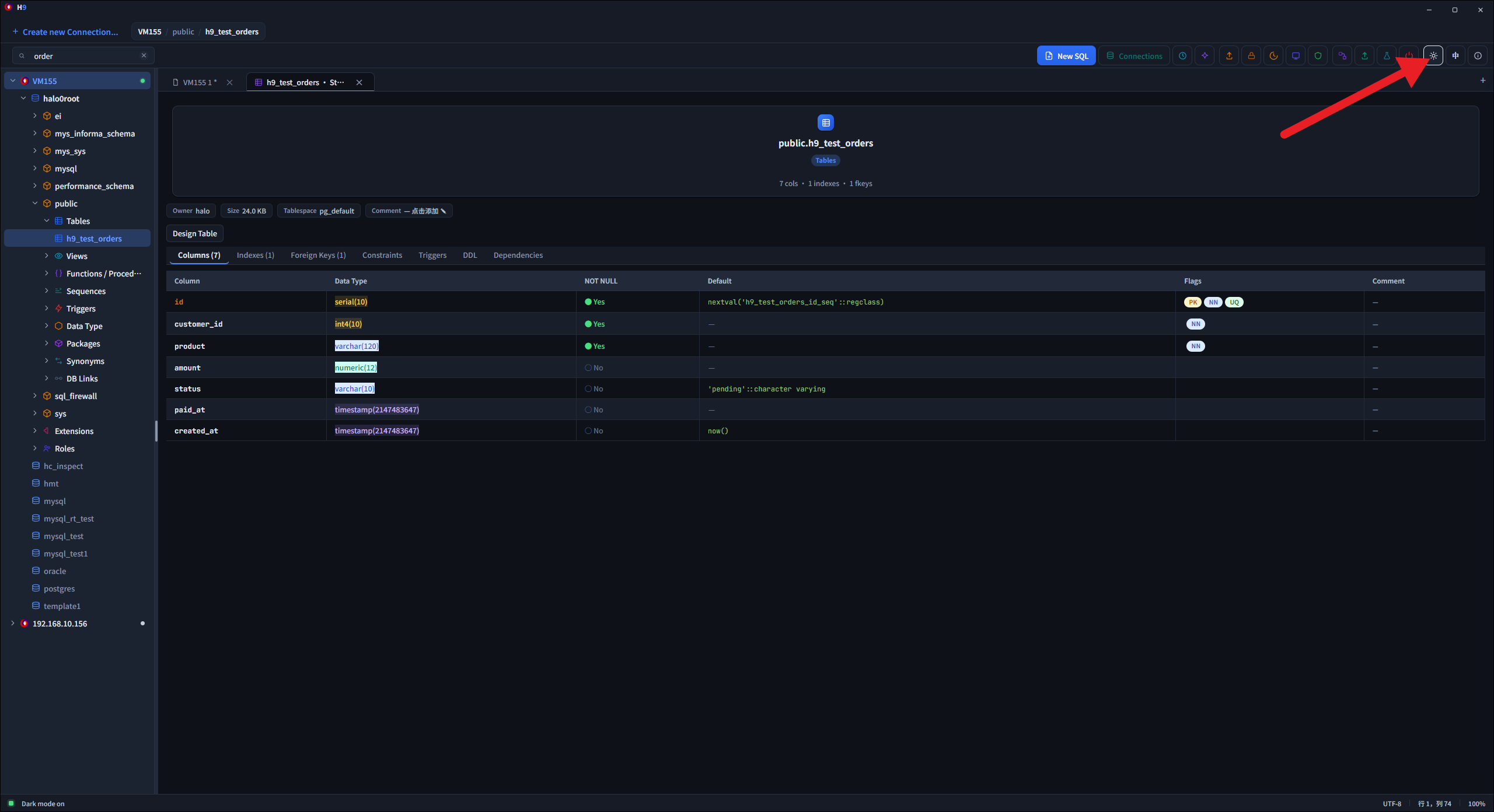Image resolution: width=1494 pixels, height=812 pixels.
Task: Click the plus icon to add a tab
Action: coord(1483,80)
